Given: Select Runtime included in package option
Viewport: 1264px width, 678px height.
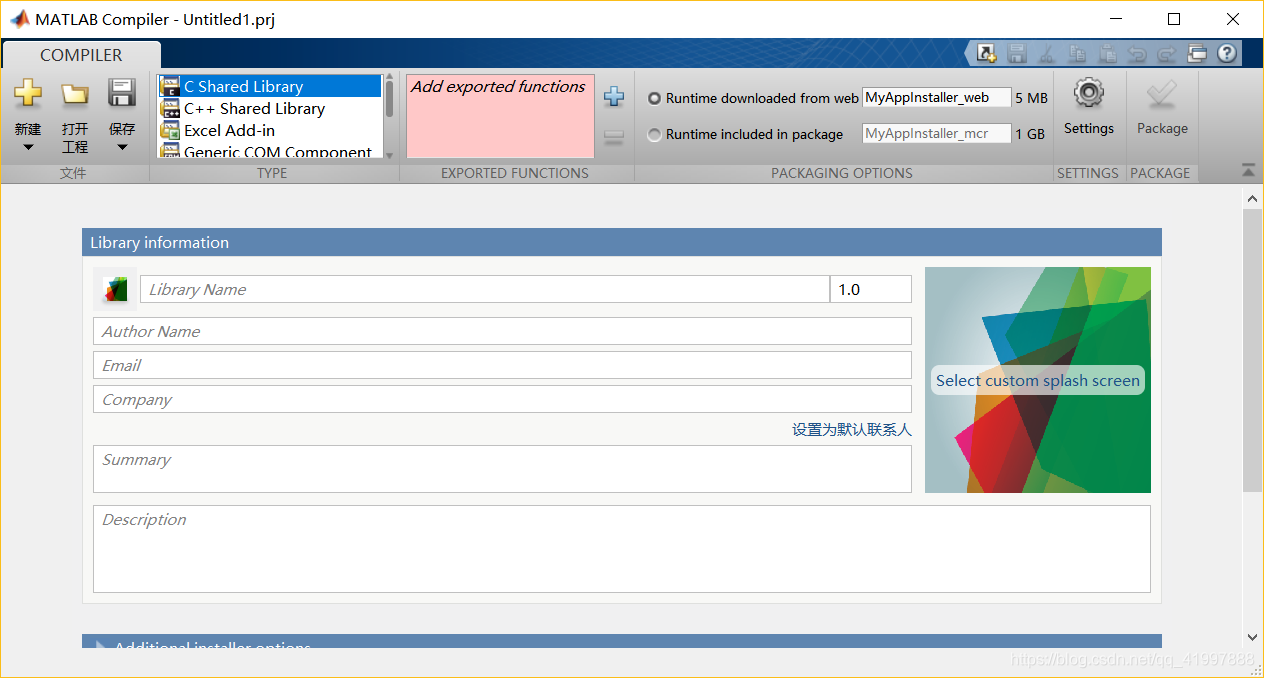Looking at the screenshot, I should click(x=654, y=134).
